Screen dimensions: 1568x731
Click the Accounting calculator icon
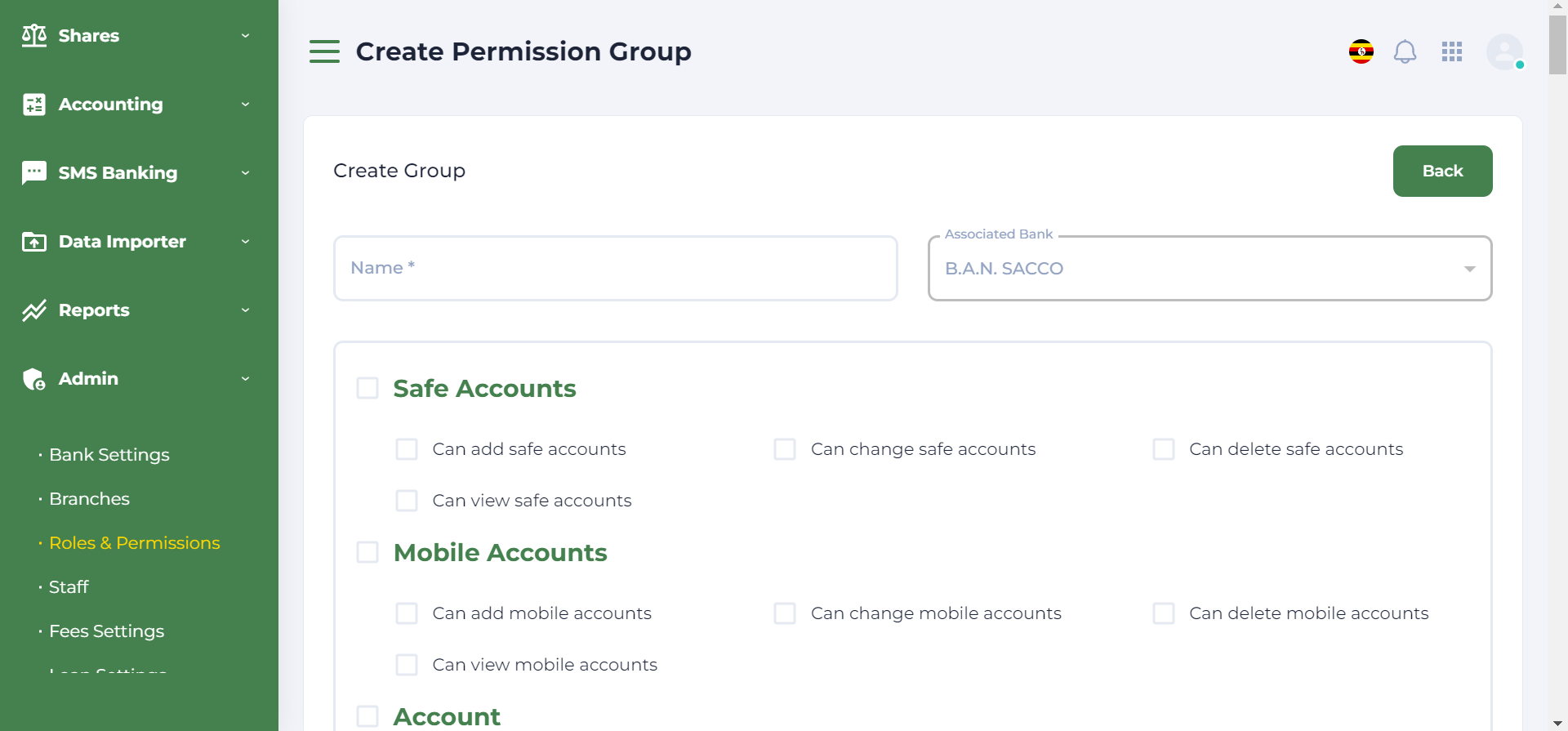tap(34, 105)
